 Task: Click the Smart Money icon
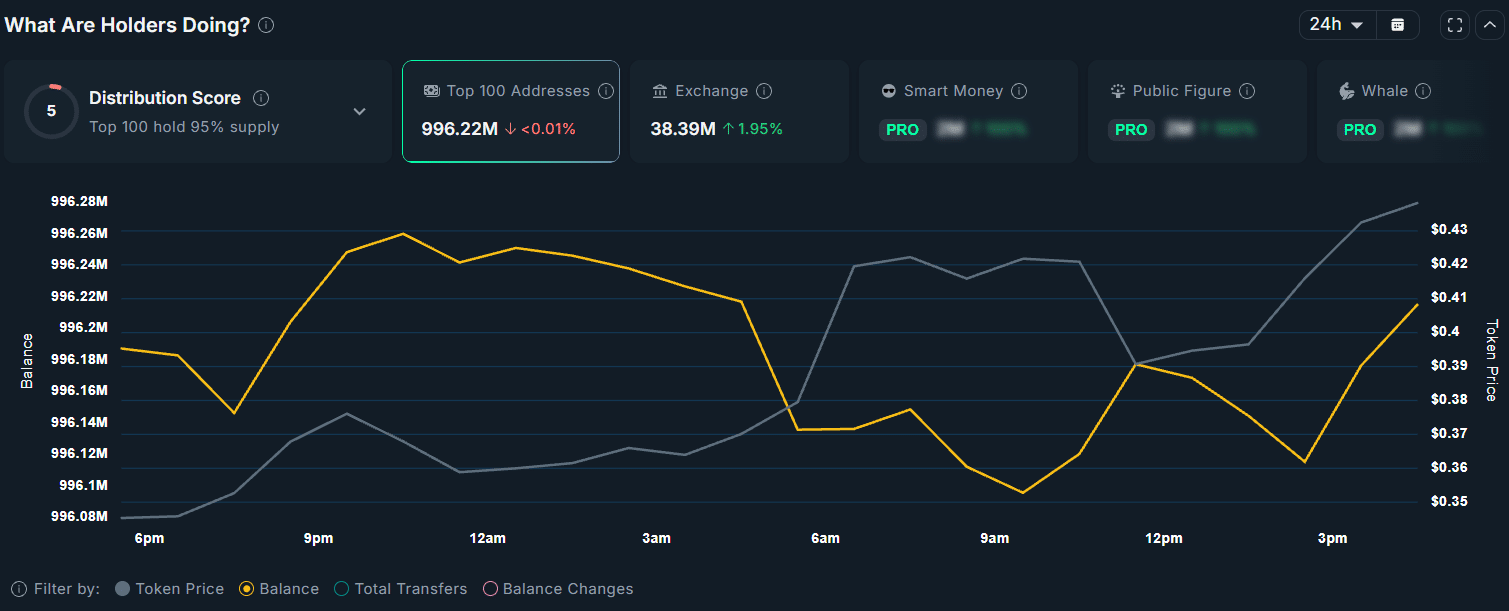888,90
